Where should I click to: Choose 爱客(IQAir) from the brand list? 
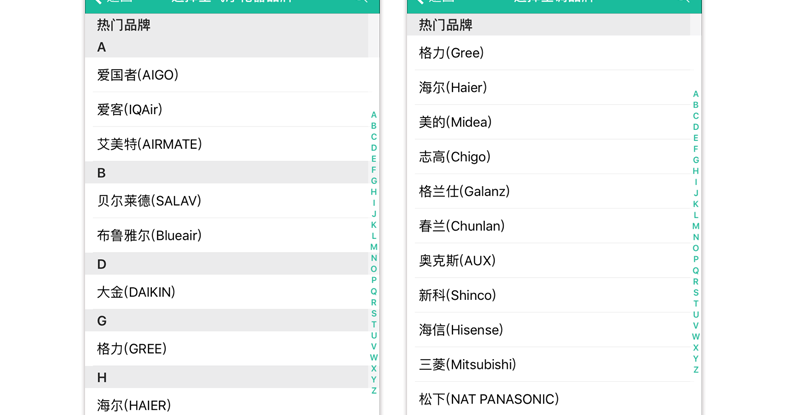[x=130, y=110]
